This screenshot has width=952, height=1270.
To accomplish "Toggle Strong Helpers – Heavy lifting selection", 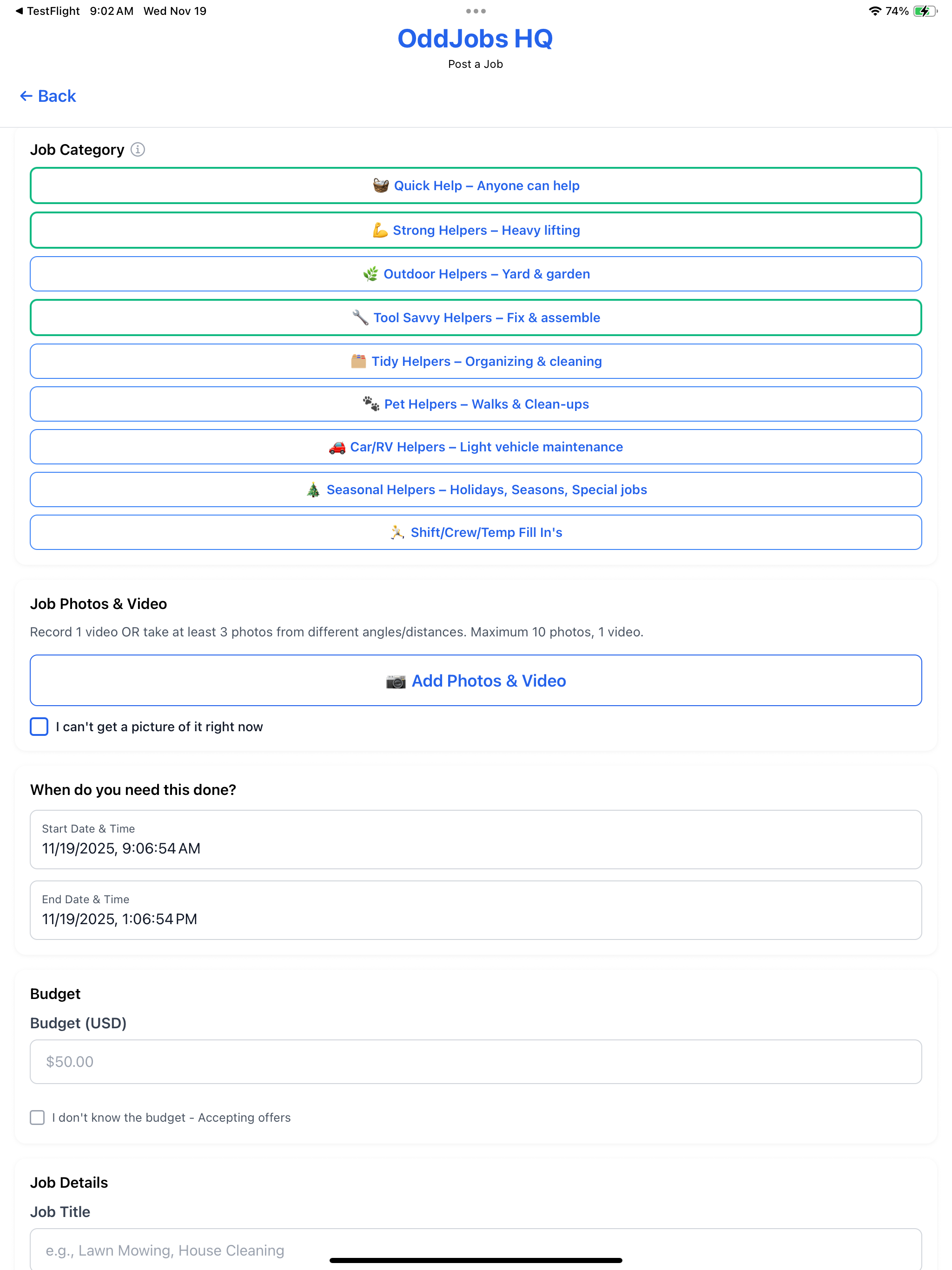I will coord(476,230).
